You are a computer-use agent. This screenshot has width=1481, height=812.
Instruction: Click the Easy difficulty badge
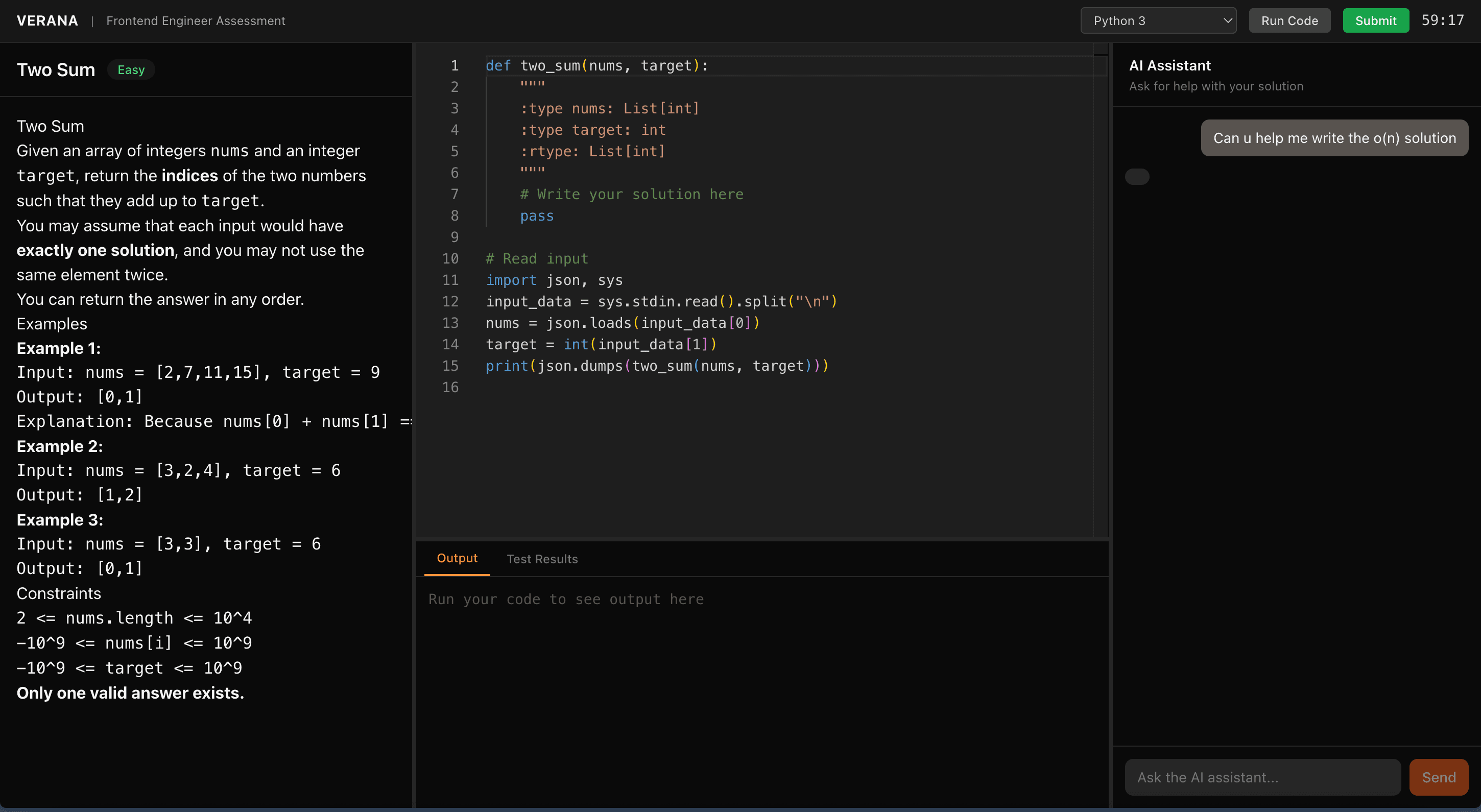(131, 69)
